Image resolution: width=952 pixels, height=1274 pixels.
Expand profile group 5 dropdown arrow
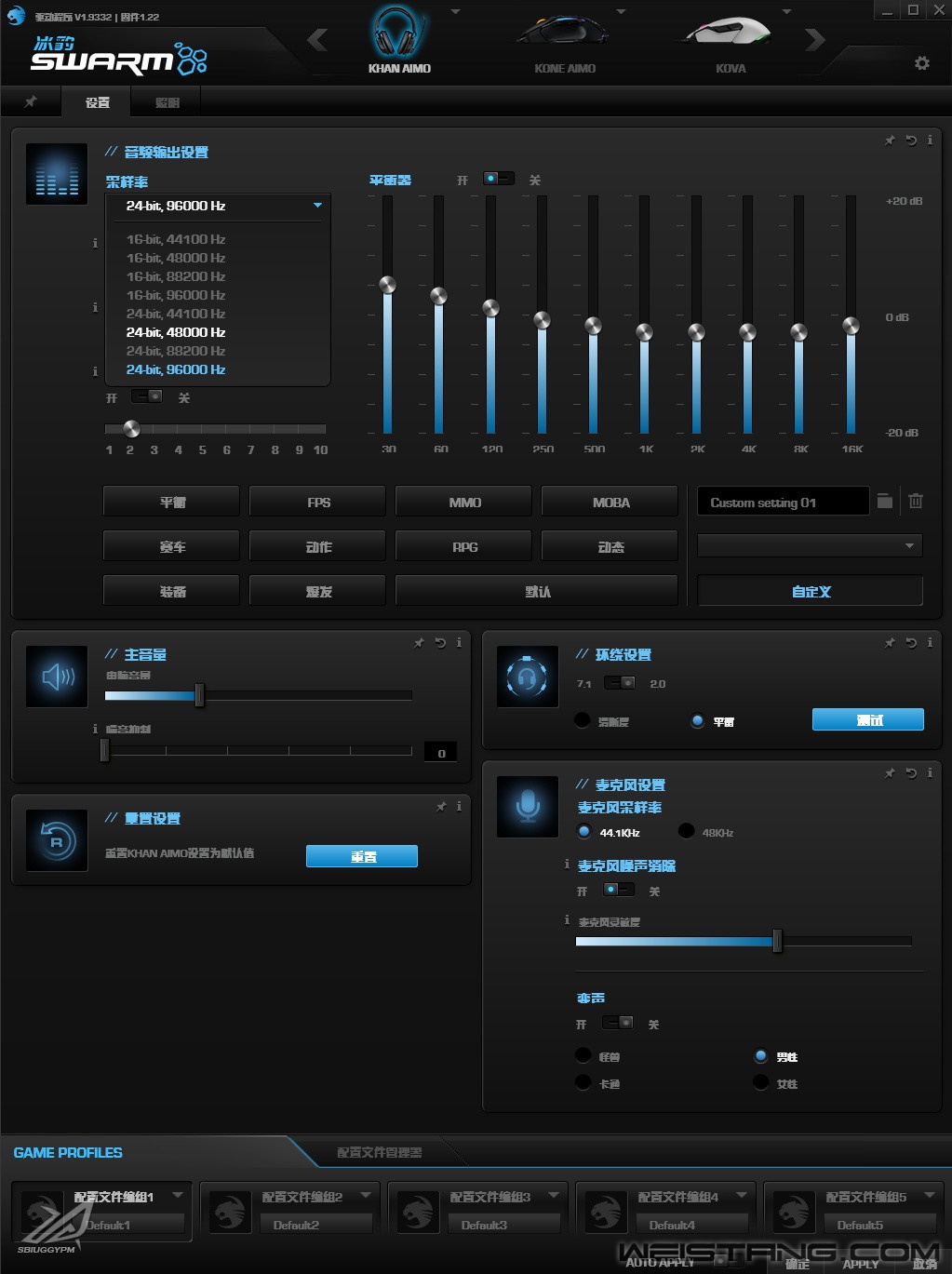point(930,1194)
